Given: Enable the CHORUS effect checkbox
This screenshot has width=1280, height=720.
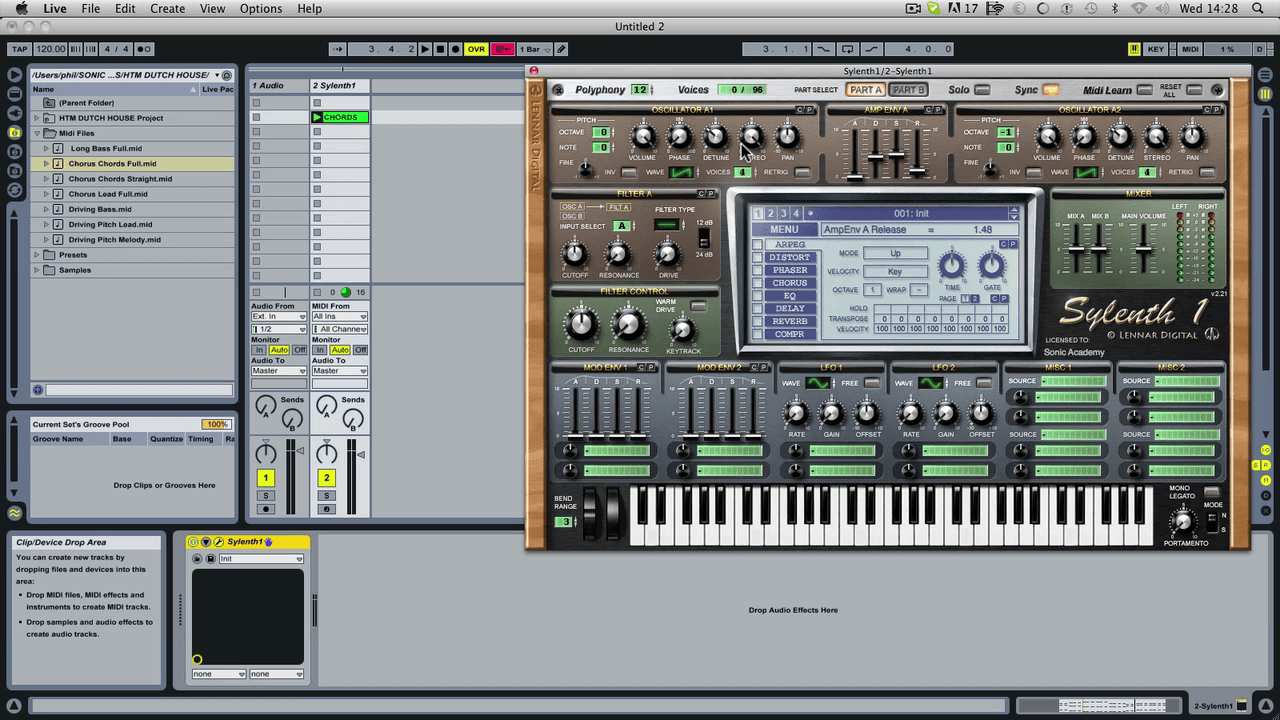Looking at the screenshot, I should [x=758, y=283].
